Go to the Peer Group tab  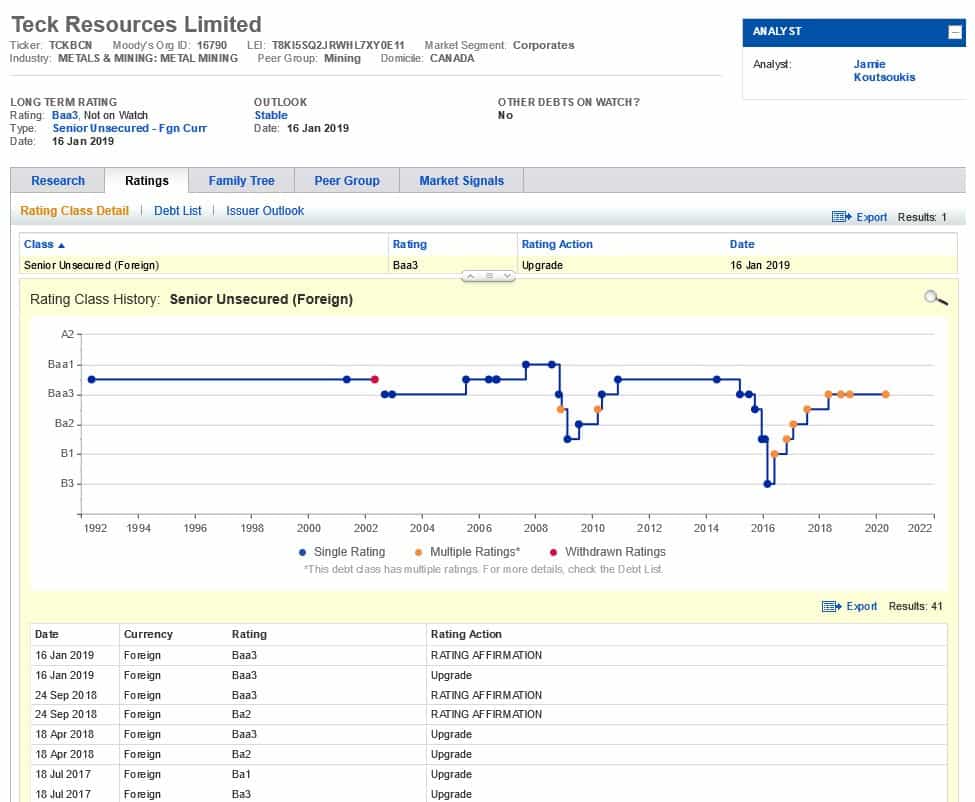pyautogui.click(x=347, y=181)
